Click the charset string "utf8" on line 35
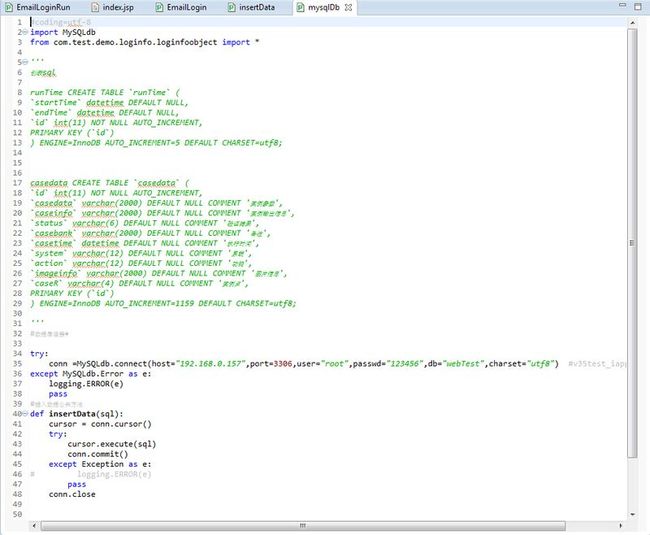This screenshot has height=535, width=650. 541,363
